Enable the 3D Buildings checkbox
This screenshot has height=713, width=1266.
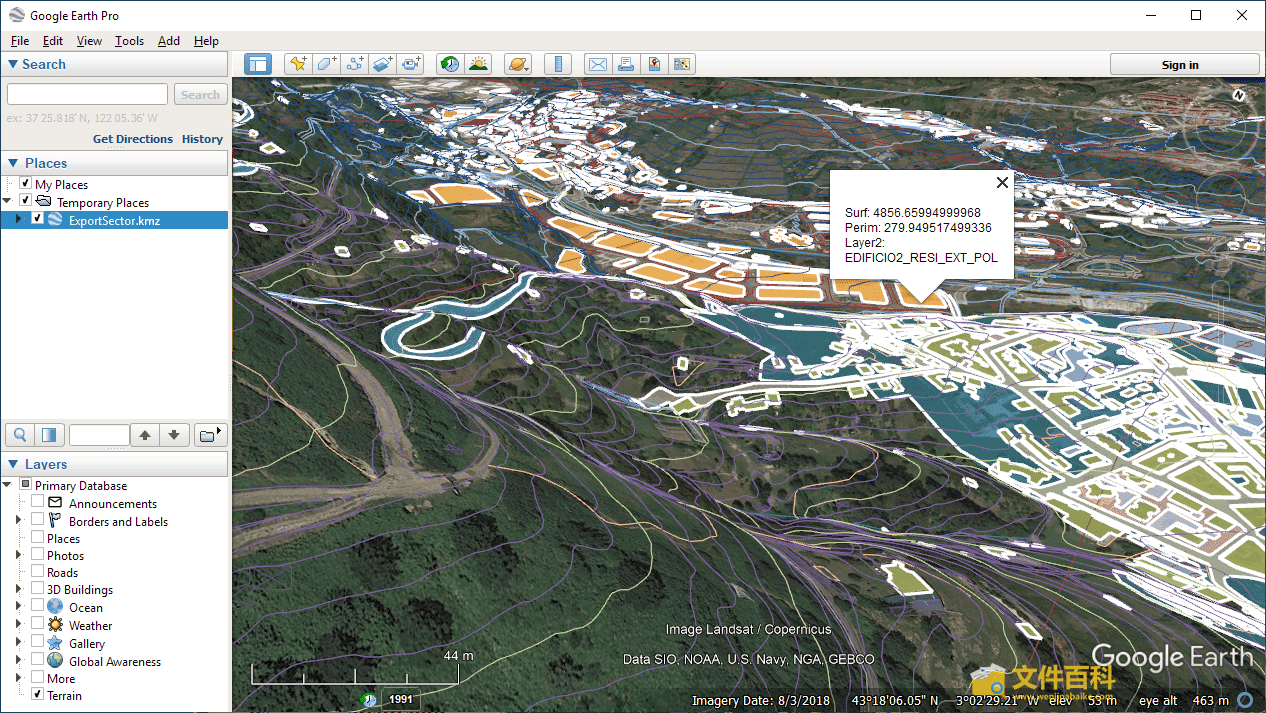[x=37, y=589]
